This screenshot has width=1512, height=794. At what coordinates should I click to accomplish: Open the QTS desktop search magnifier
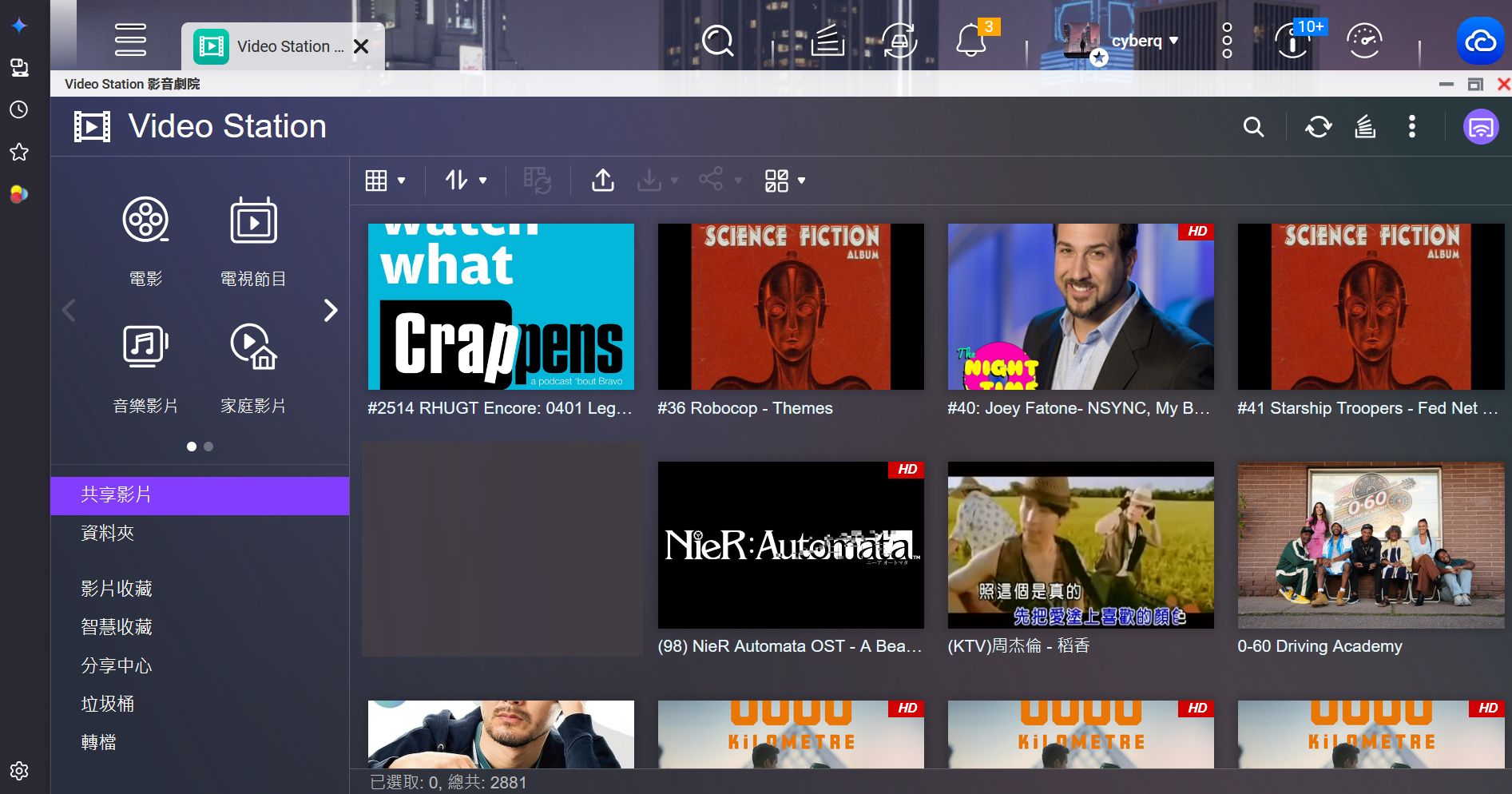coord(717,40)
